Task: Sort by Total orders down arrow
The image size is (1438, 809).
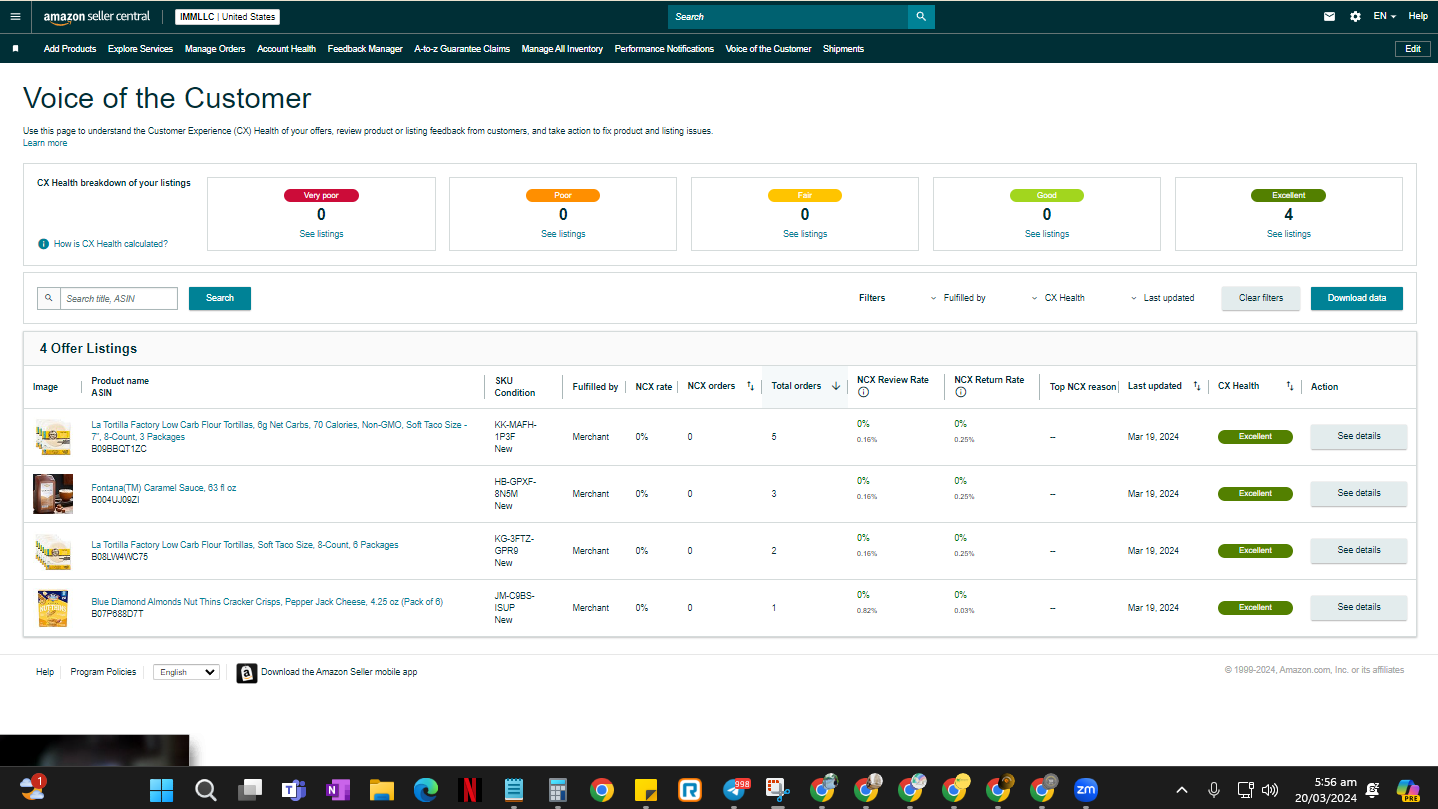Action: [836, 386]
